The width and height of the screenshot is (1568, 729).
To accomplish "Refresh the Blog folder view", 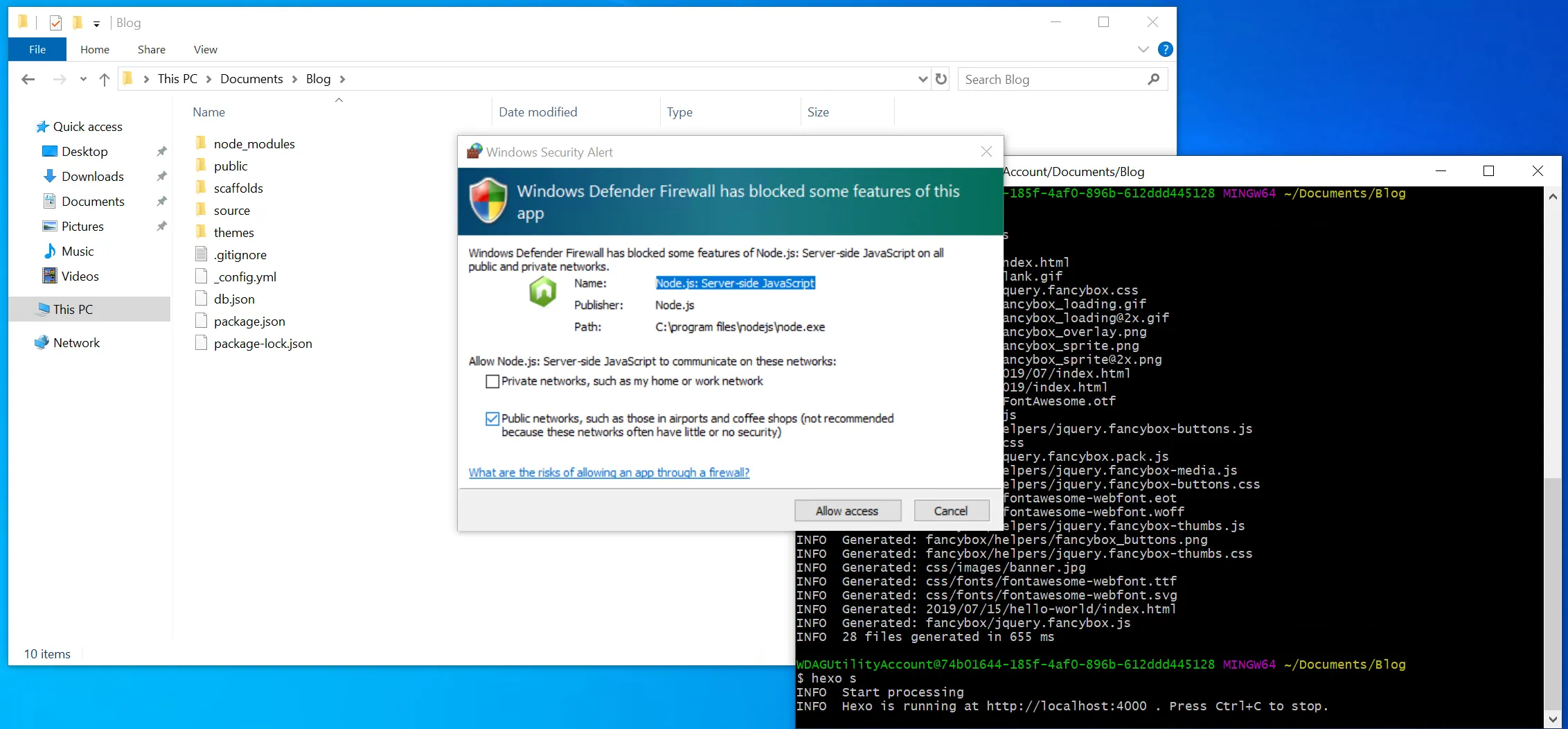I will (x=941, y=79).
